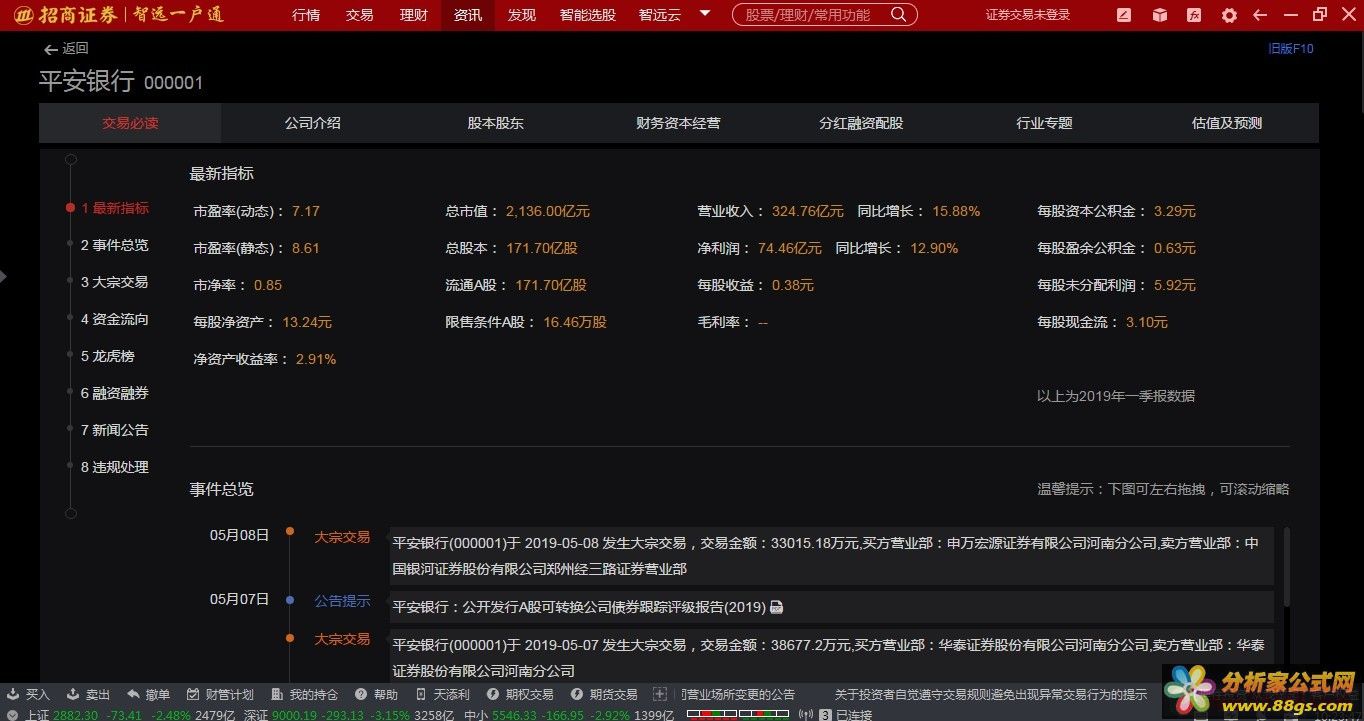The image size is (1364, 721).
Task: Open 帮助 help in bottom toolbar
Action: pyautogui.click(x=376, y=694)
